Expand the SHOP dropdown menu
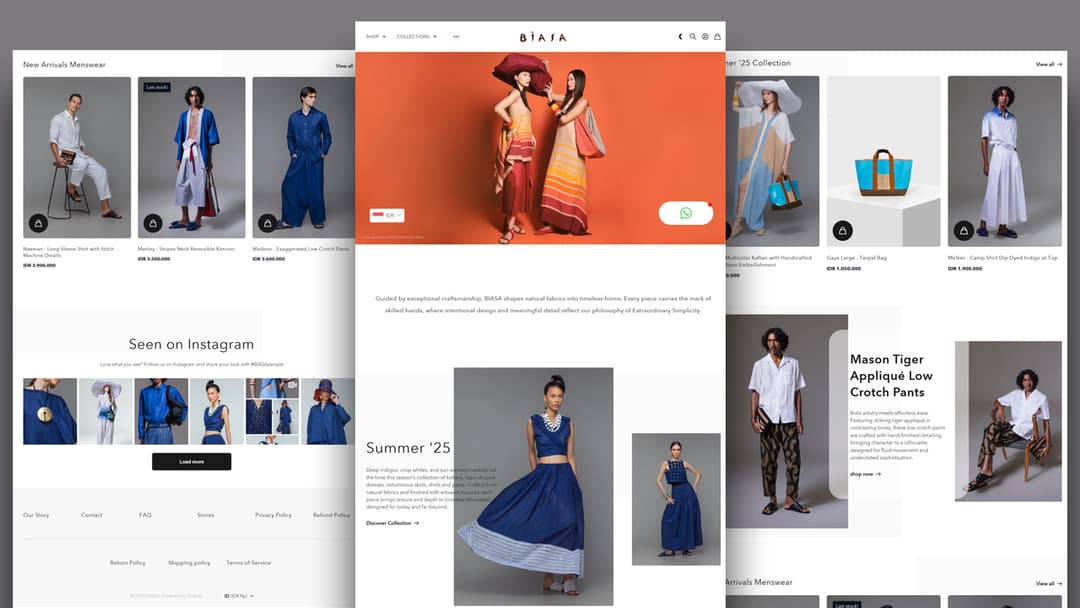This screenshot has width=1080, height=608. coord(375,37)
